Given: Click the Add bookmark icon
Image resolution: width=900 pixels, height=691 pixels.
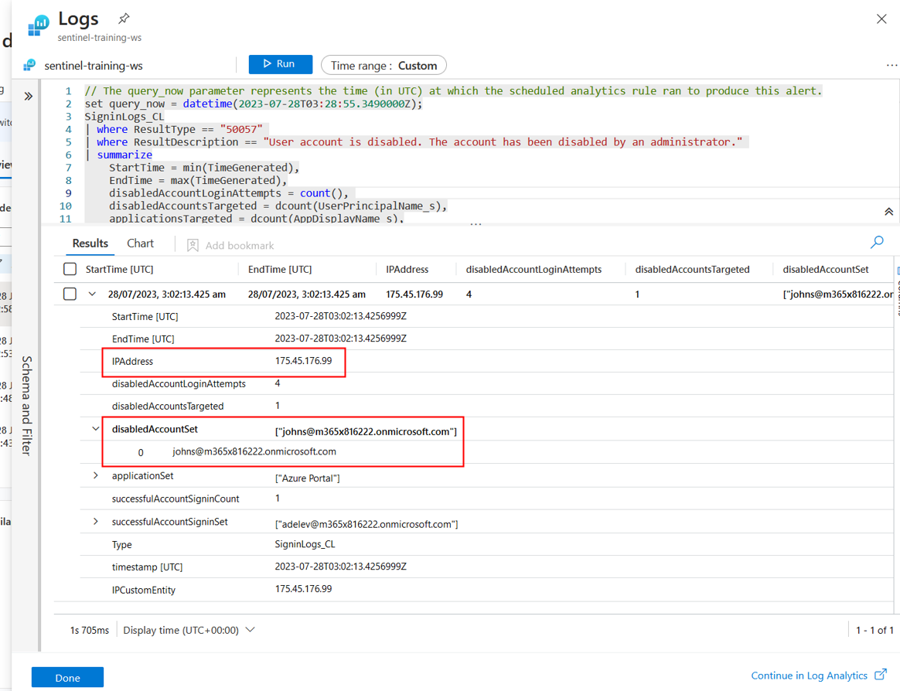Looking at the screenshot, I should pos(193,245).
